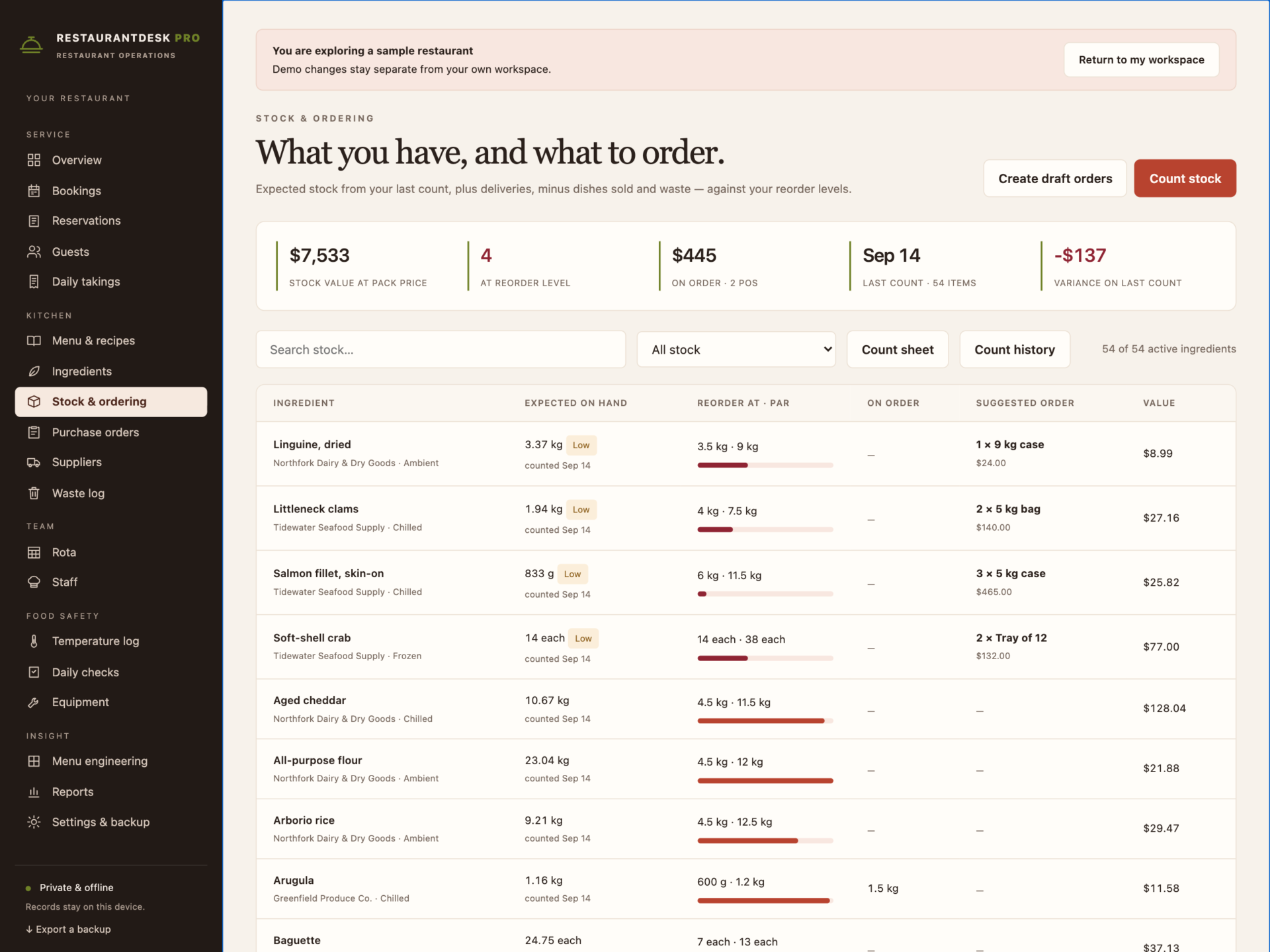This screenshot has height=952, width=1270.
Task: Click the Guests people icon
Action: click(x=34, y=251)
